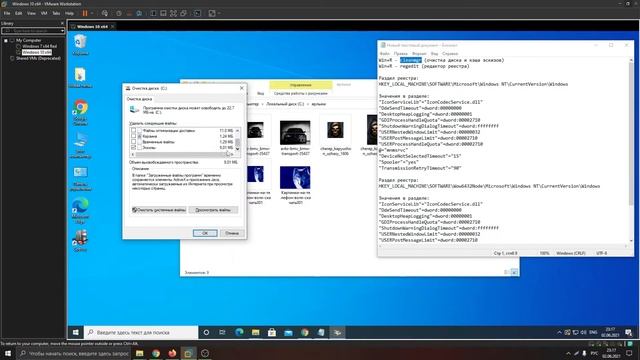This screenshot has height=360, width=640.
Task: Select Microsoft Edge icon on VM desktop
Action: (80, 210)
